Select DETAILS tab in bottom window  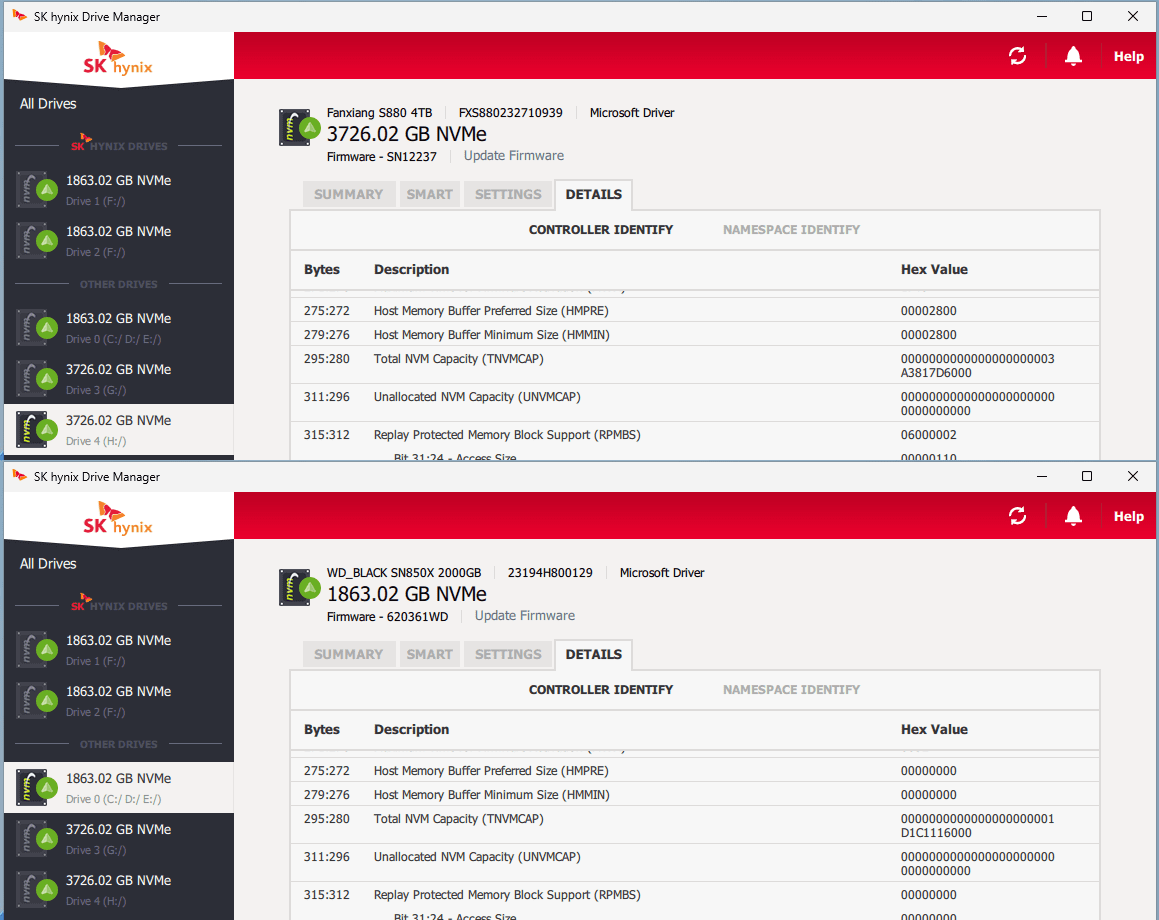click(594, 654)
